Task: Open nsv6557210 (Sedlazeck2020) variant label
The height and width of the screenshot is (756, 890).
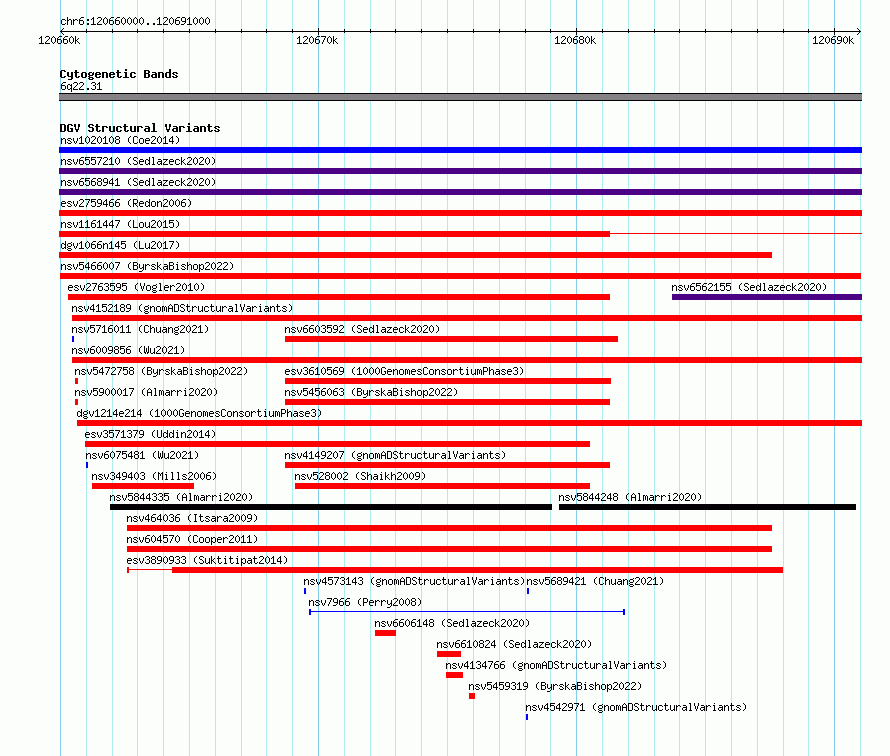Action: click(138, 161)
